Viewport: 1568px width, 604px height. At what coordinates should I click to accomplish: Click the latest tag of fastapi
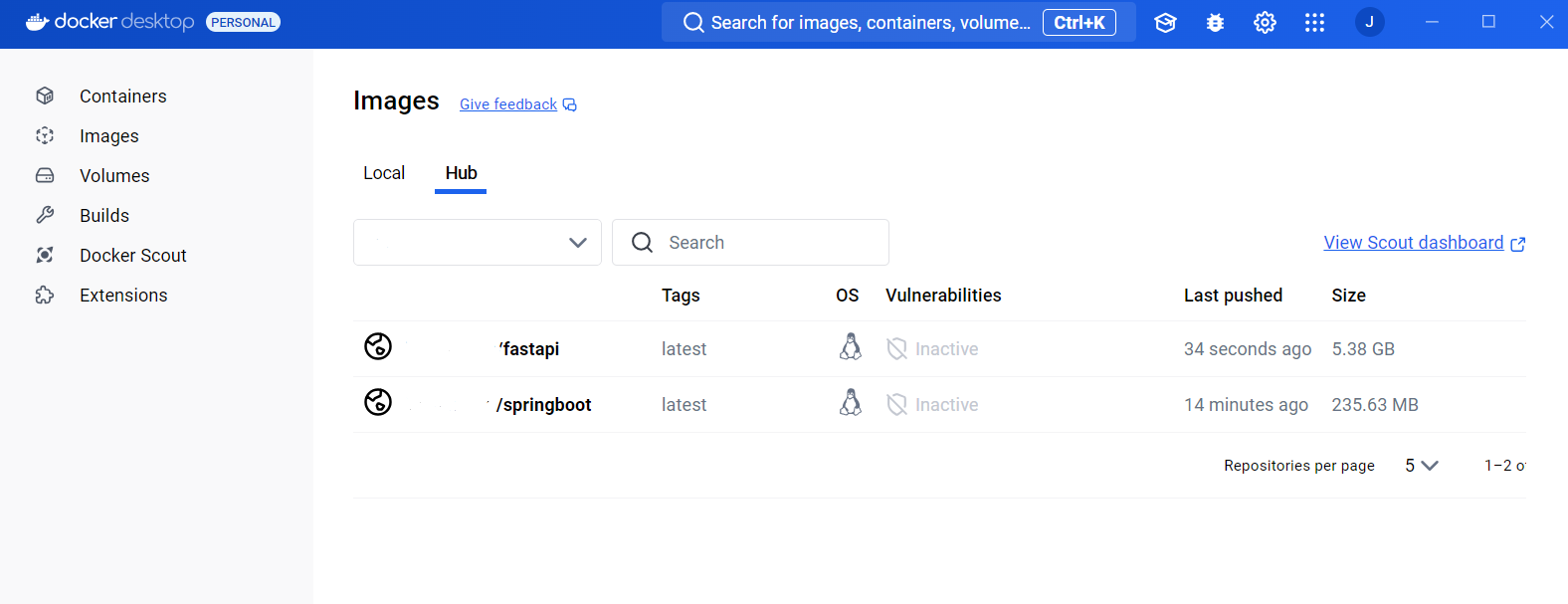point(684,349)
